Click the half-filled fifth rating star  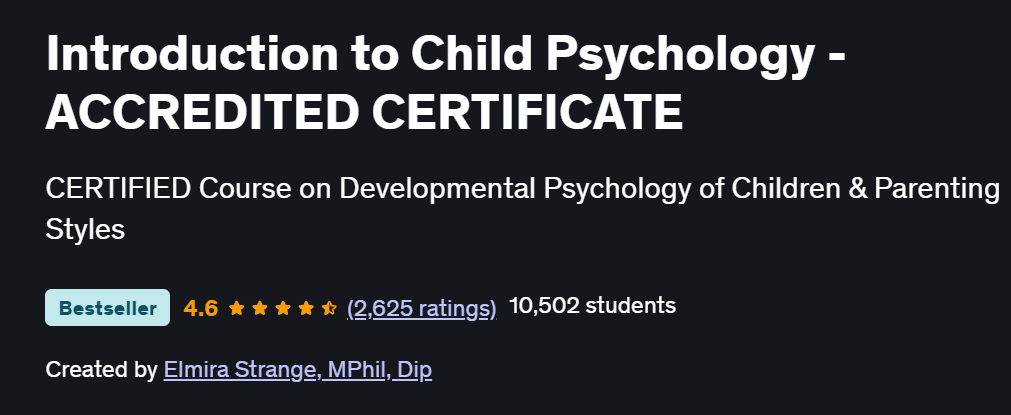point(329,308)
